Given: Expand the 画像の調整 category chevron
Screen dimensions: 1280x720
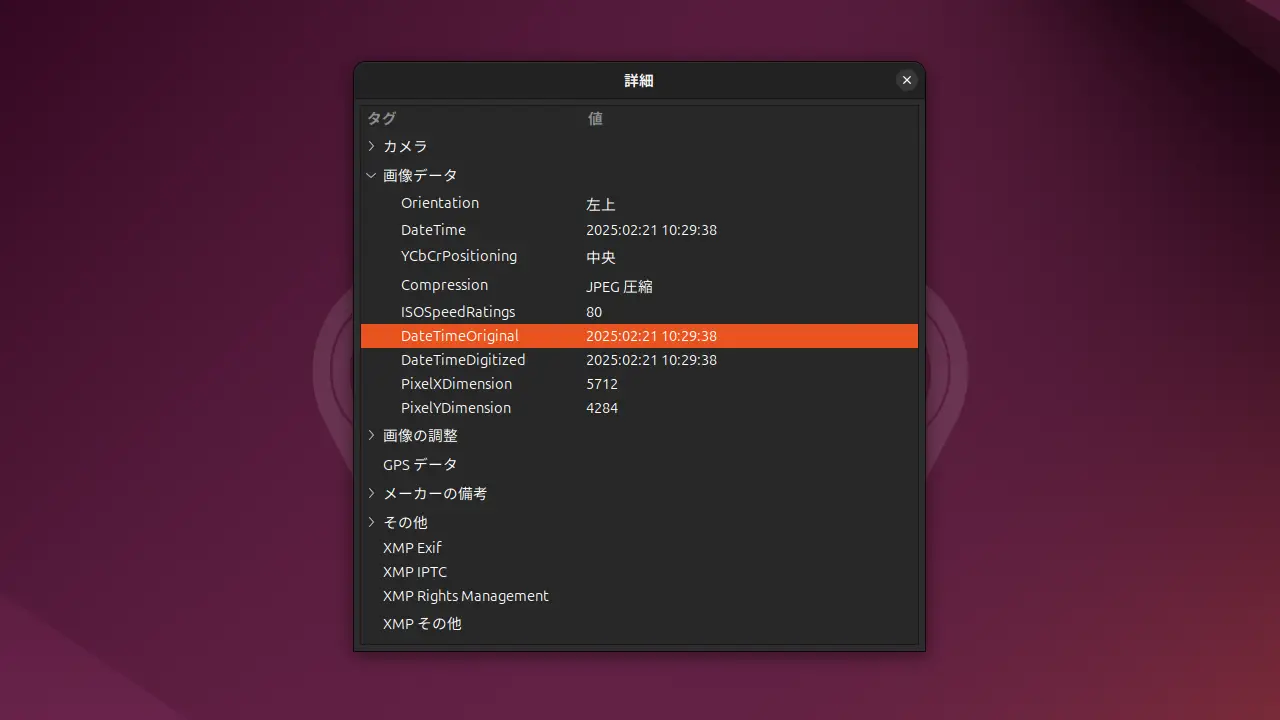Looking at the screenshot, I should (x=371, y=436).
